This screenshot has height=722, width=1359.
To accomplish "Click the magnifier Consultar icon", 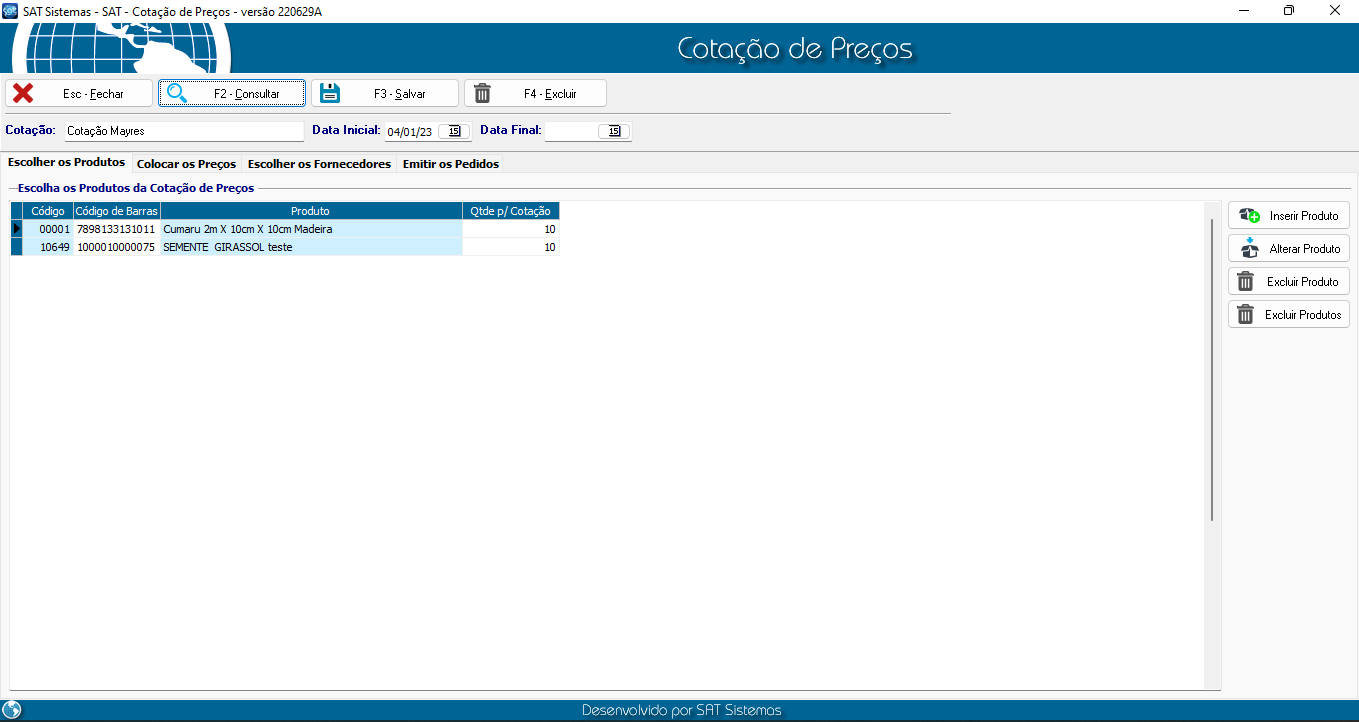I will point(177,94).
